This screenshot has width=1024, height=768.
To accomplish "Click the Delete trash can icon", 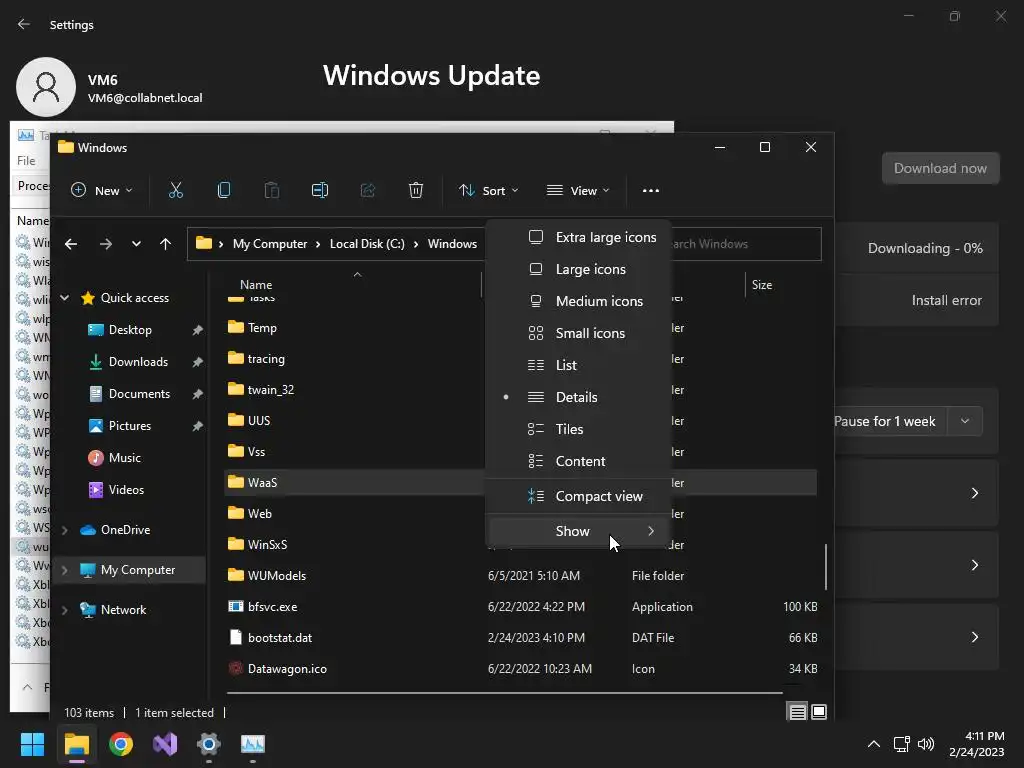I will (416, 190).
